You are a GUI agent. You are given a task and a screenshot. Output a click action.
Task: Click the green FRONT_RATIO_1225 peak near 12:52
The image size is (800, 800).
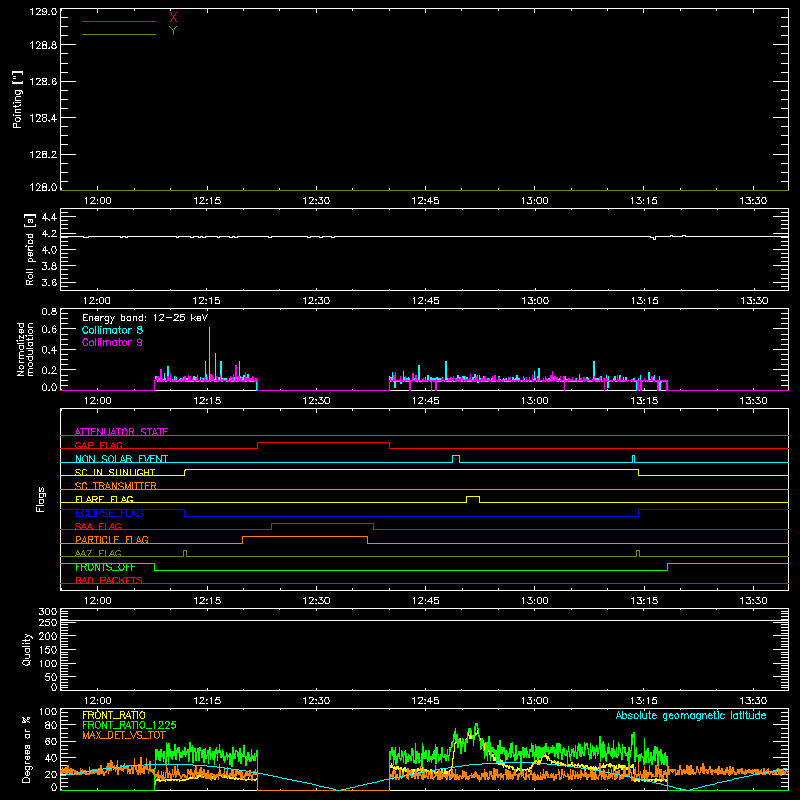477,726
